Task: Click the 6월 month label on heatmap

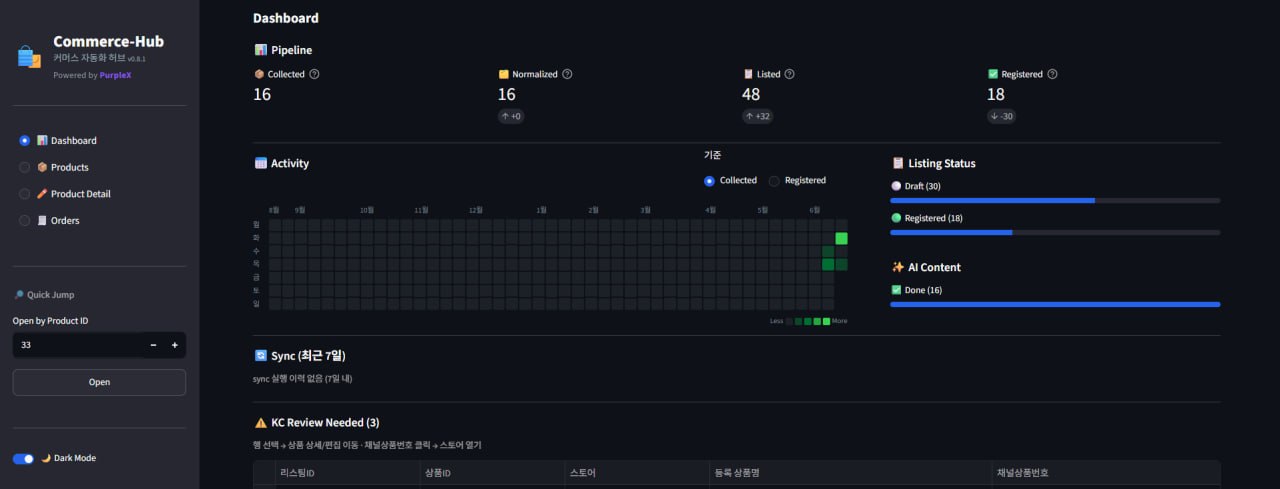Action: coord(815,210)
